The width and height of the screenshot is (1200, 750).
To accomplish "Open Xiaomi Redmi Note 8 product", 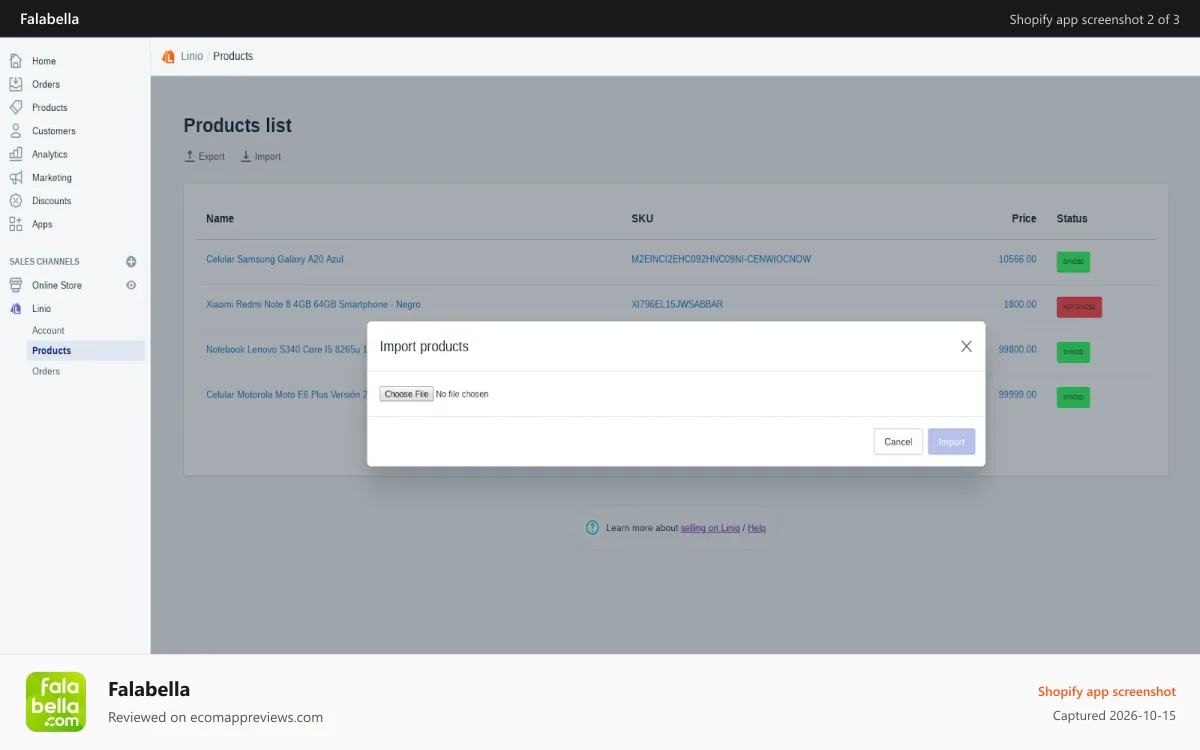I will tap(313, 304).
